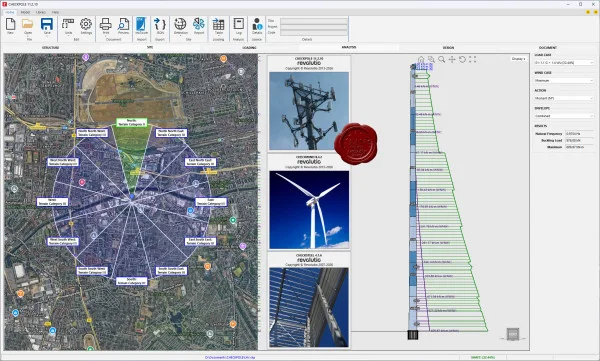The image size is (600, 361).
Task: Open the Units tool in Edit group
Action: click(x=68, y=25)
